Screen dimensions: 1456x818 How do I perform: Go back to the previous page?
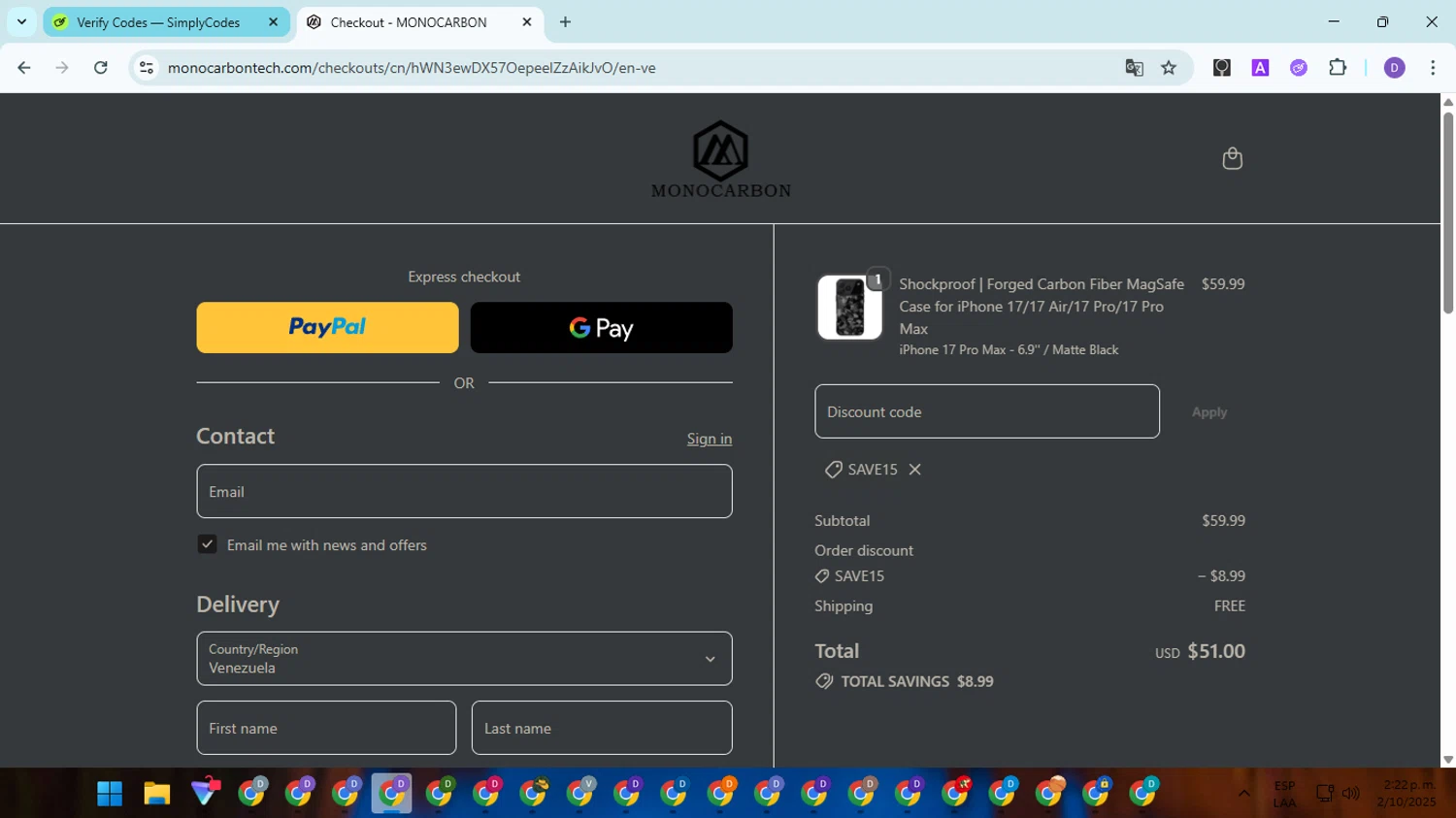coord(24,68)
